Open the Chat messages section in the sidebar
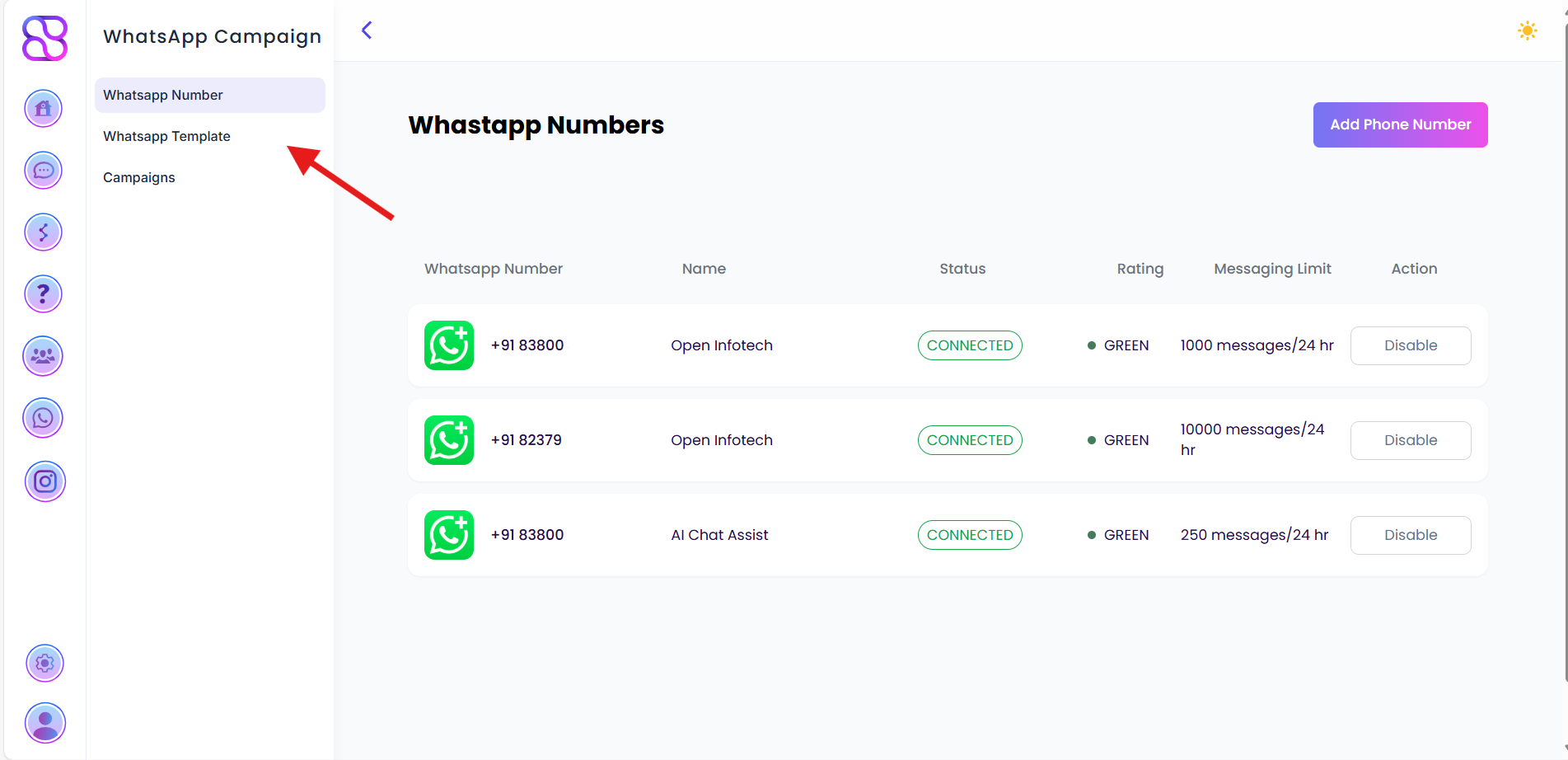 (43, 171)
